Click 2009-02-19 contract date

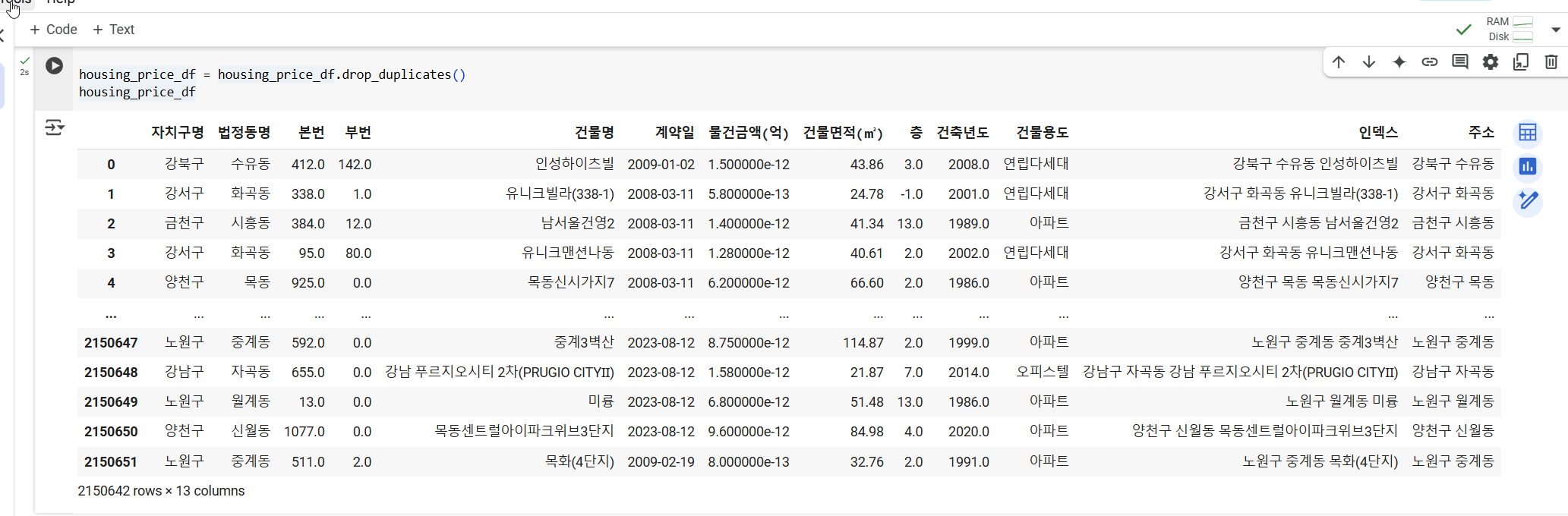point(661,461)
